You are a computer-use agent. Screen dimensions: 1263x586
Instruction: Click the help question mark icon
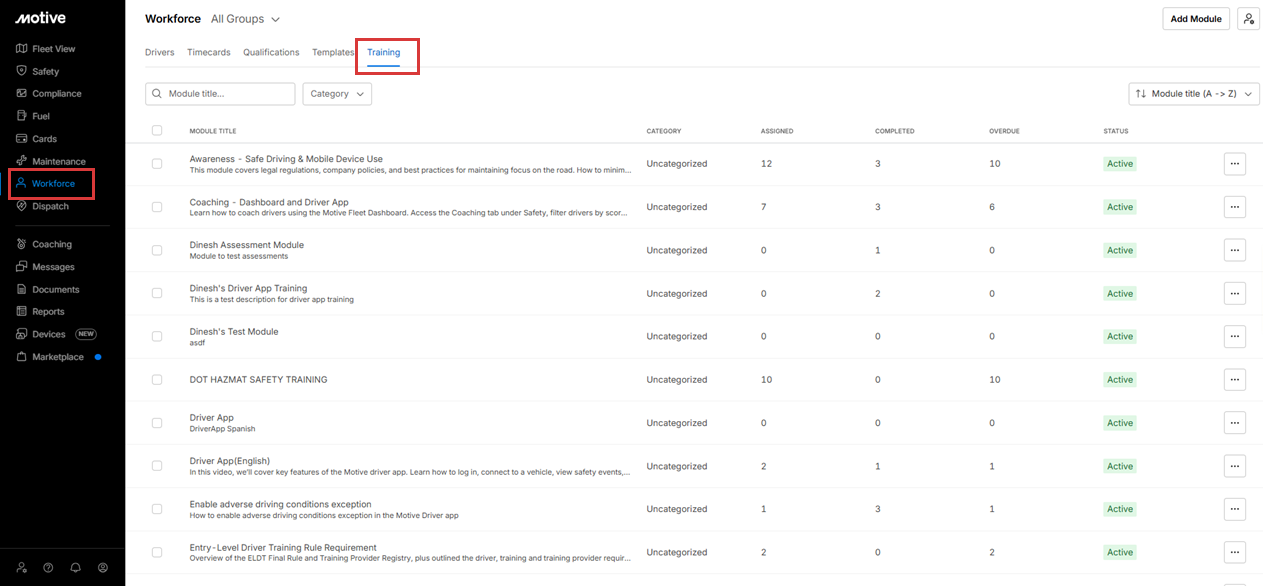point(48,567)
